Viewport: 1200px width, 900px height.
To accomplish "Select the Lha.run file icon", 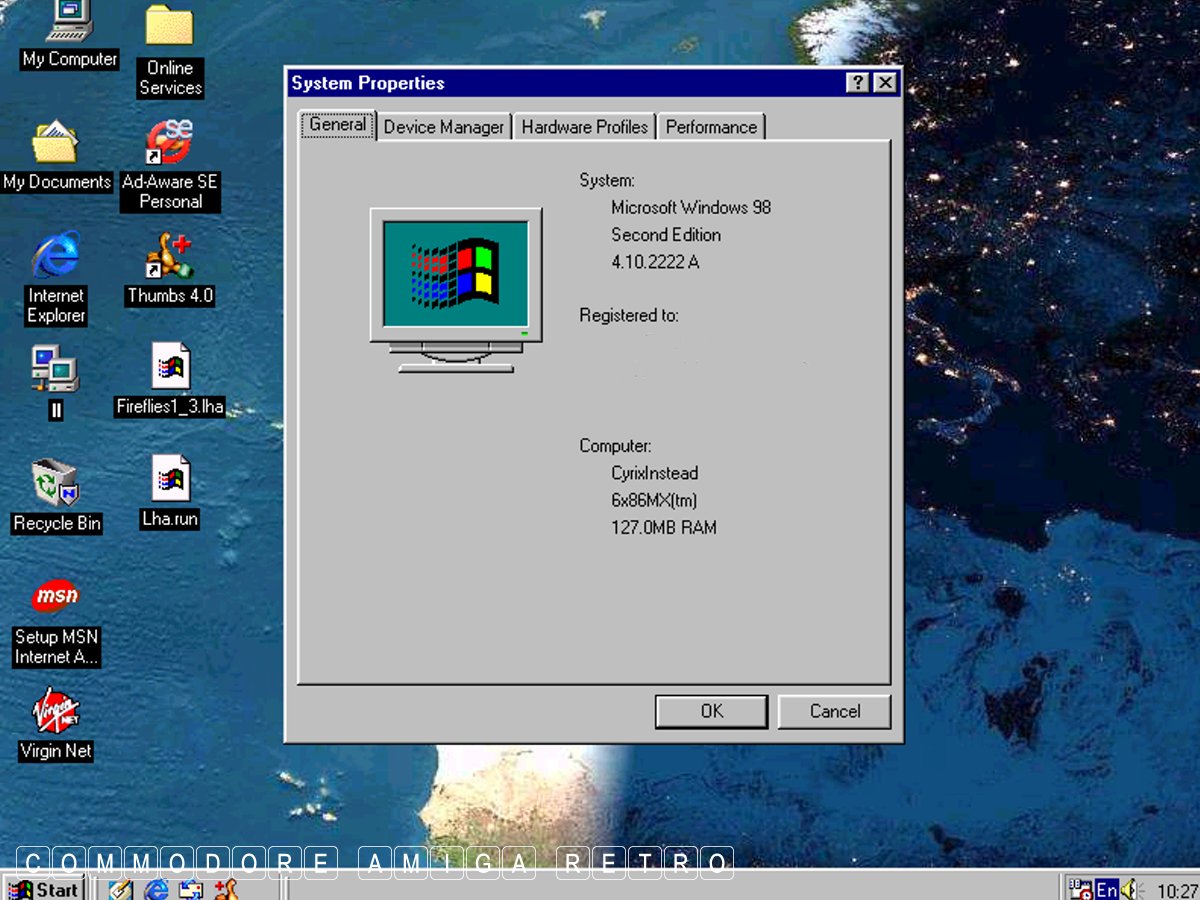I will tap(170, 481).
